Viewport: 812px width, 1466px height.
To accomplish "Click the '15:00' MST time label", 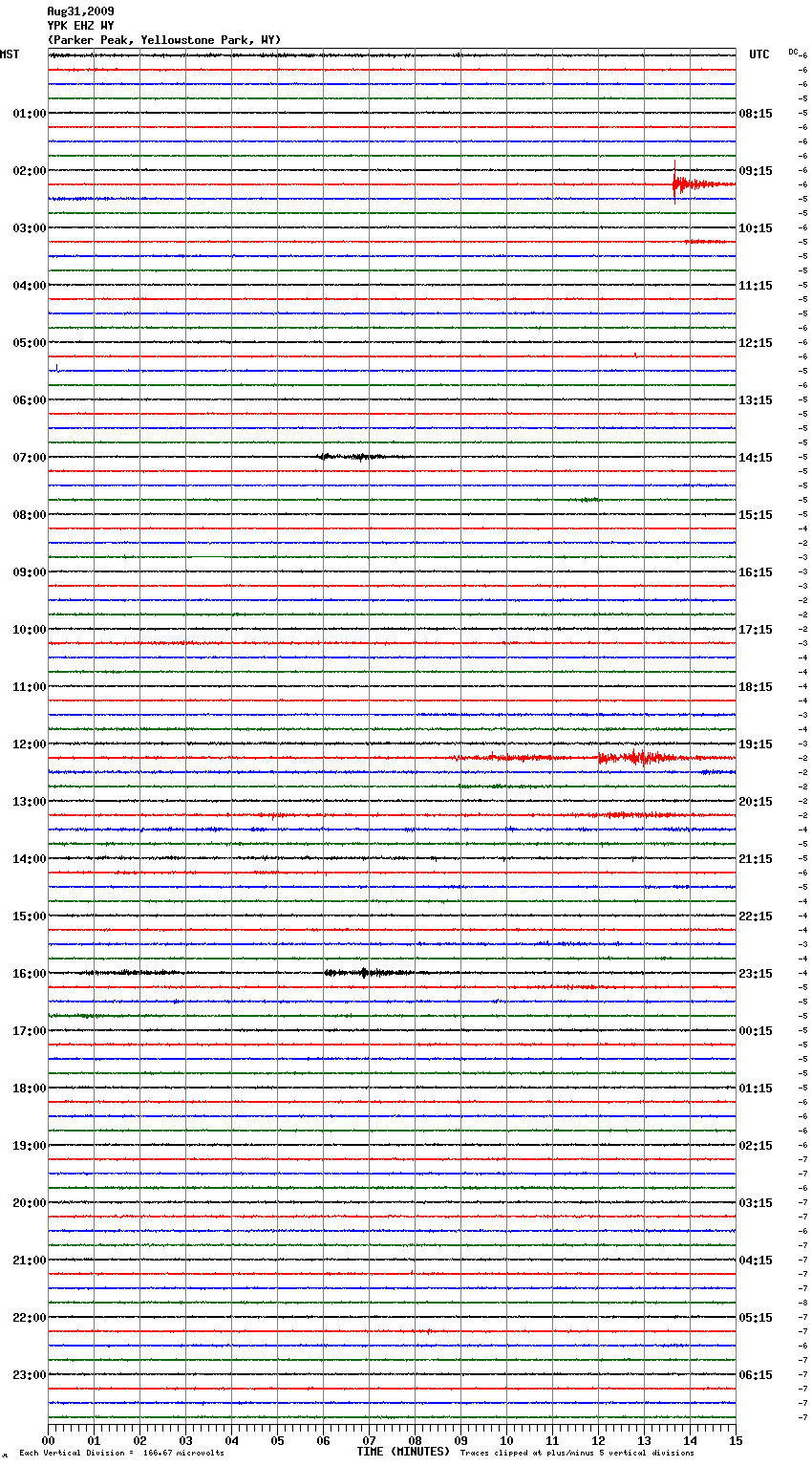I will [30, 916].
